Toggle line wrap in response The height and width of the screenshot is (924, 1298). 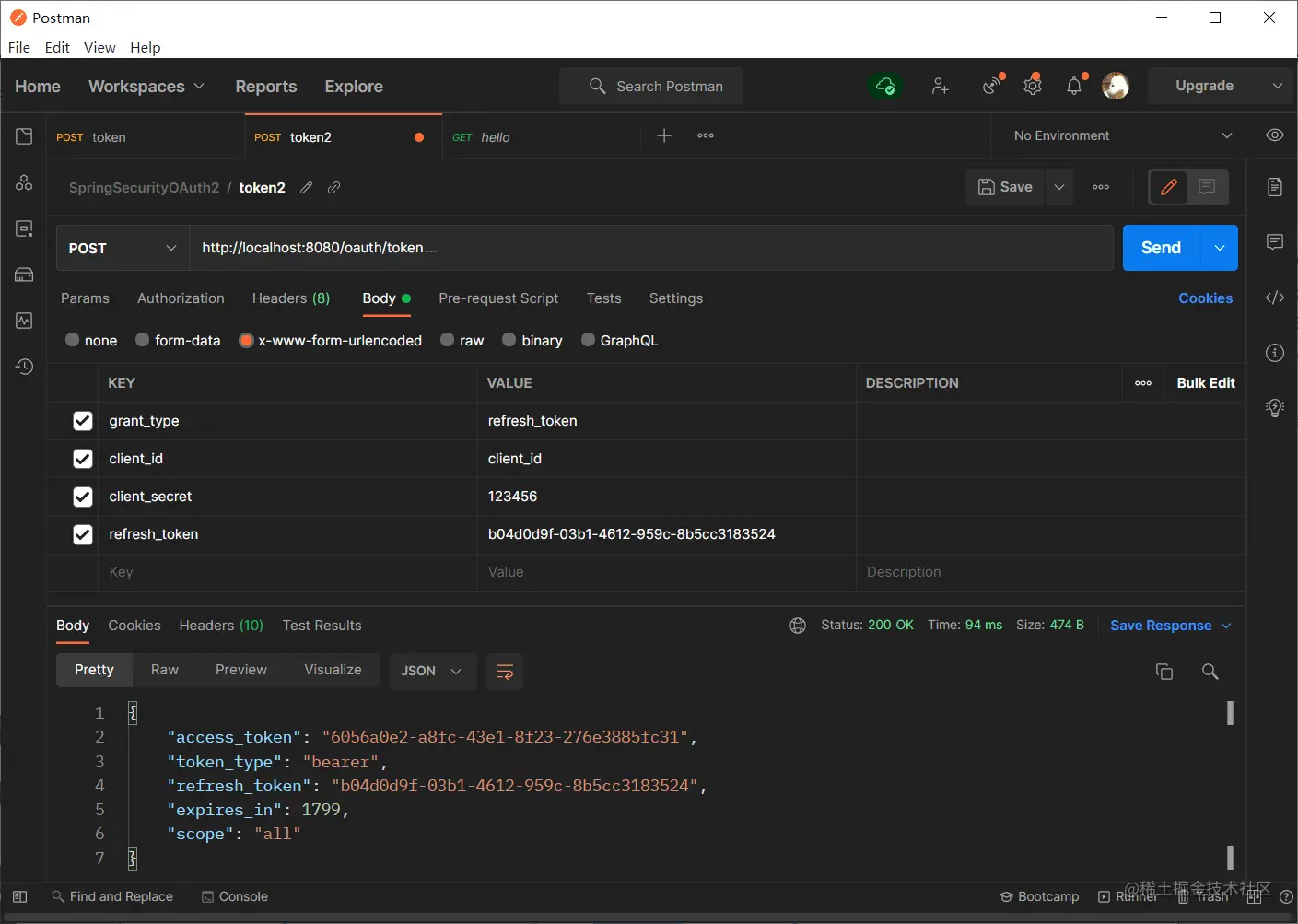(x=505, y=672)
